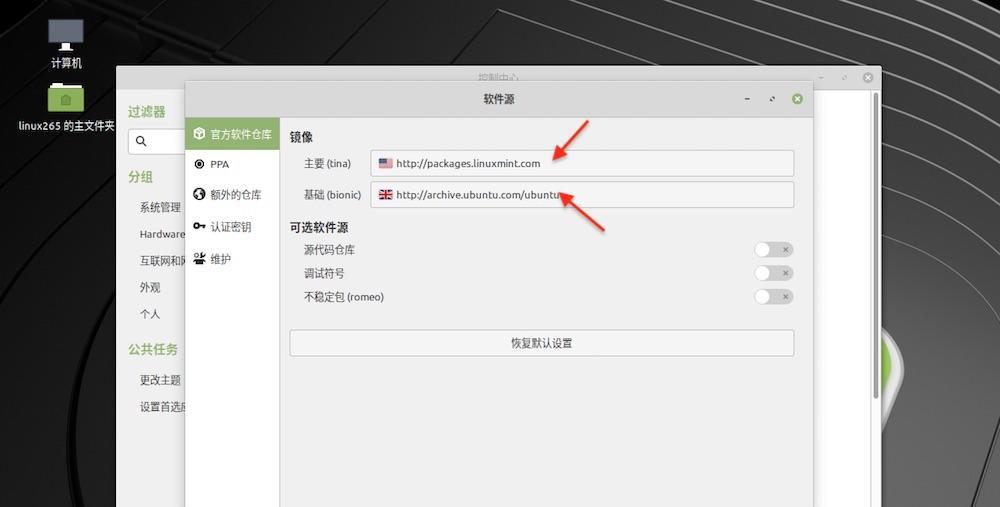Enable 不稳定包 (romeo) switch
The height and width of the screenshot is (507, 1000).
pos(773,297)
